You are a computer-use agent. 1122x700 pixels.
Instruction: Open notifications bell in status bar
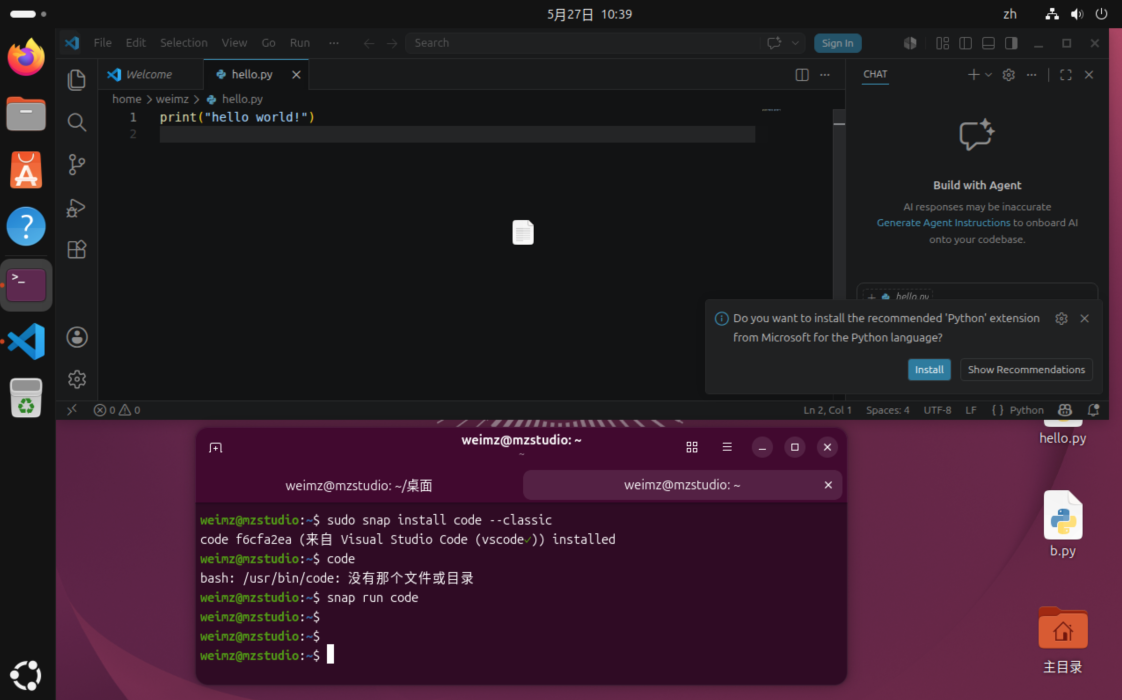click(x=1093, y=410)
